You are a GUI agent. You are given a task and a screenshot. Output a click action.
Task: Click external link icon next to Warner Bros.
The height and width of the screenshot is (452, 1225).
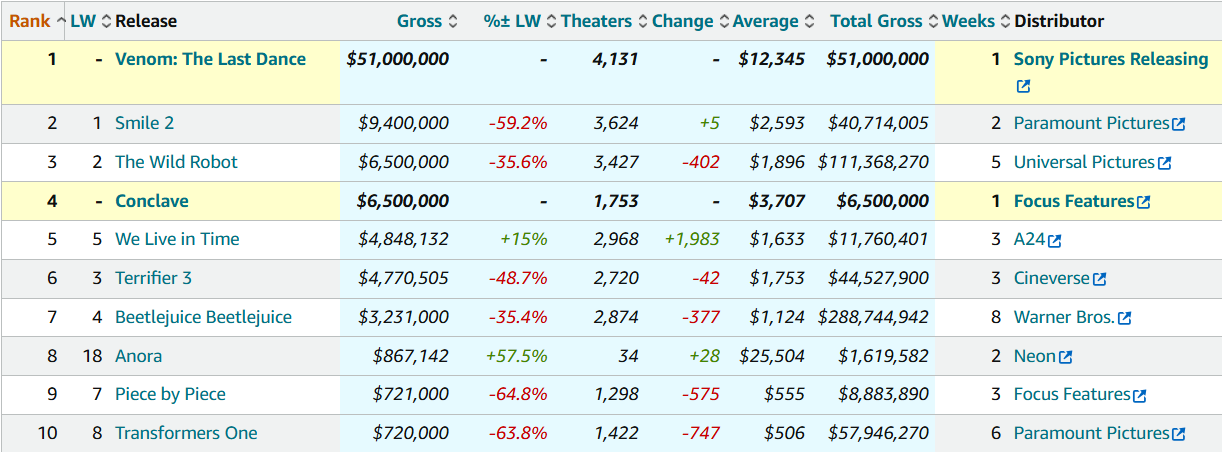[1125, 318]
